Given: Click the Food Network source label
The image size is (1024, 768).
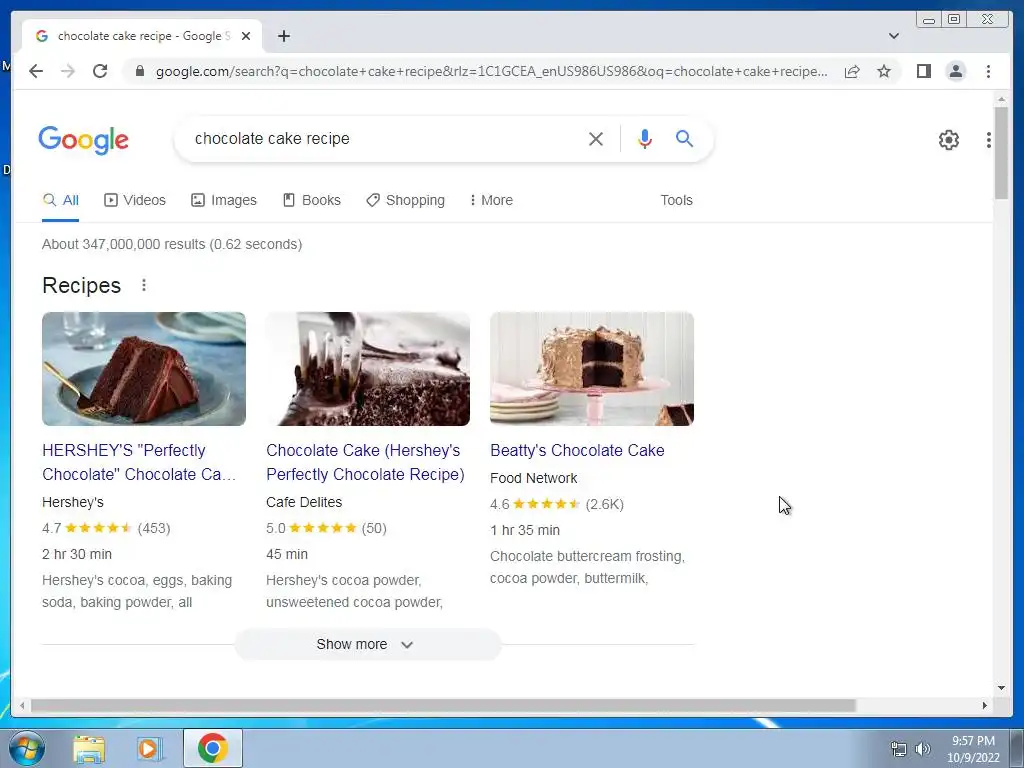Looking at the screenshot, I should click(534, 478).
